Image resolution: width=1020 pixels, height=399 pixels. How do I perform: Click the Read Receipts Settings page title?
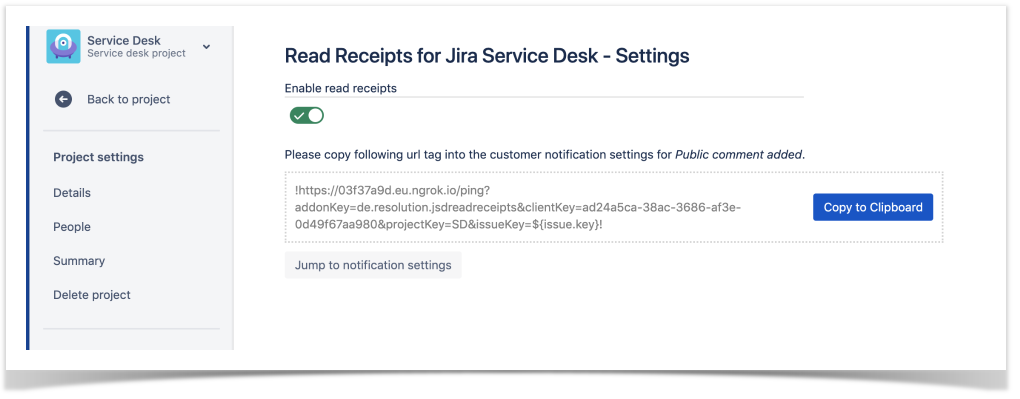click(x=487, y=56)
